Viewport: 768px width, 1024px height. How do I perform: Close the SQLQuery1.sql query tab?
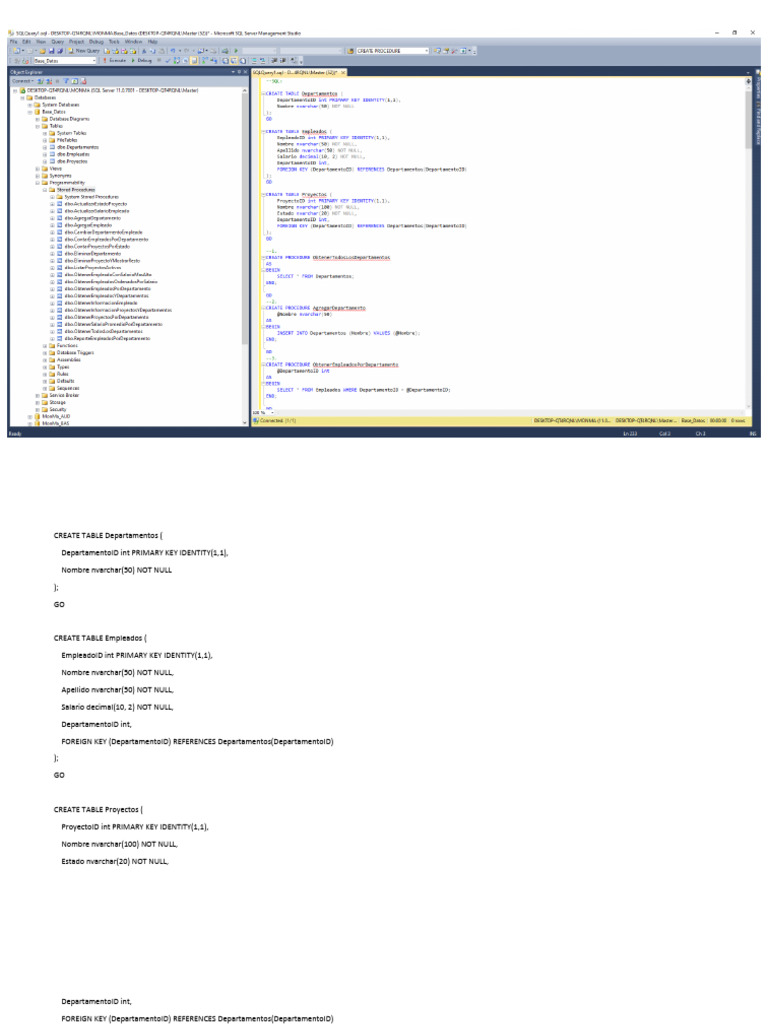[343, 72]
